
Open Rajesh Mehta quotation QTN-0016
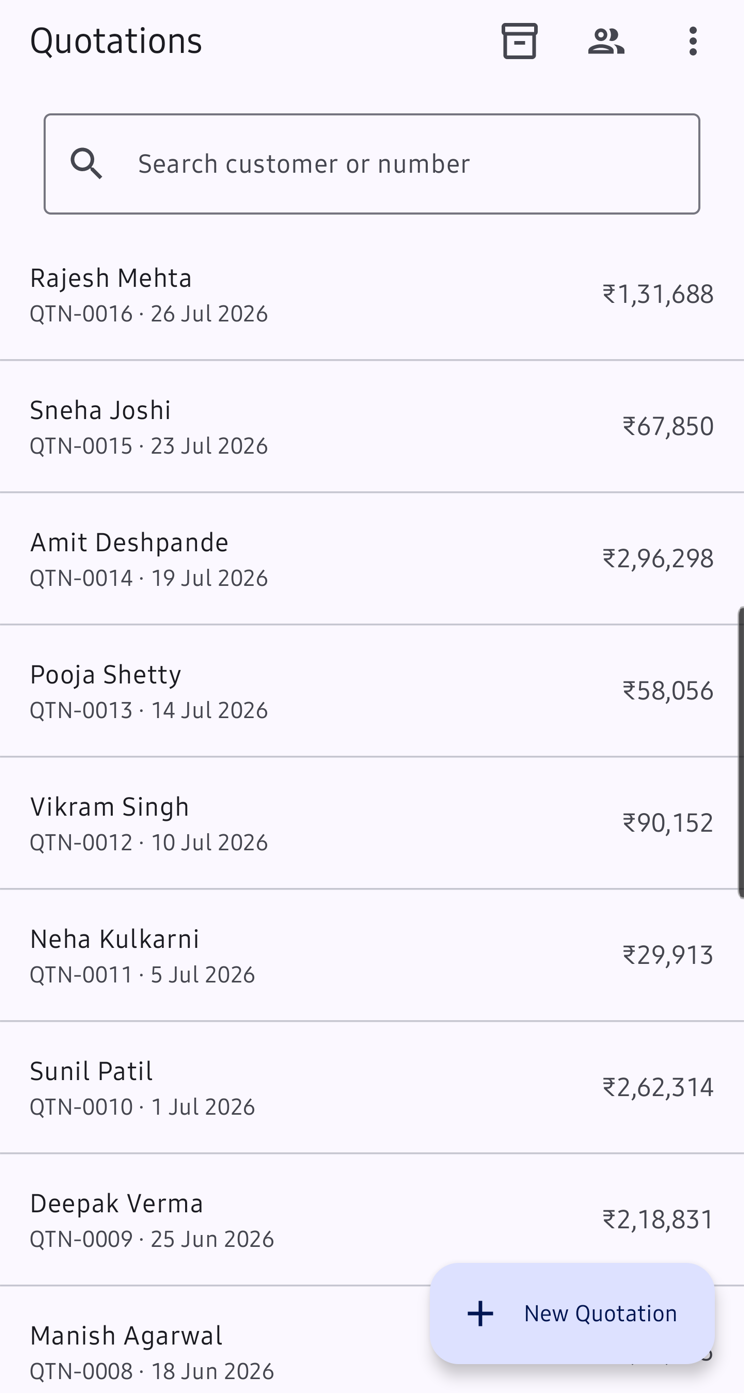(x=372, y=295)
